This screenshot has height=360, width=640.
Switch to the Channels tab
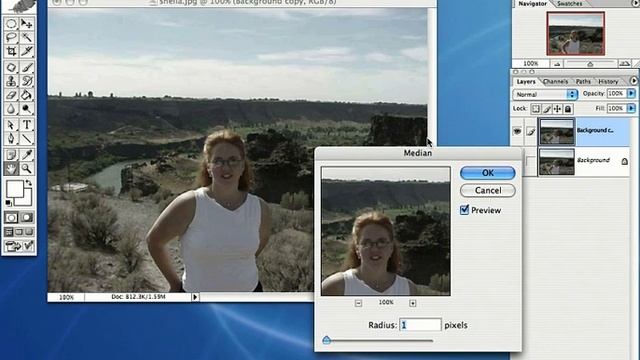556,82
